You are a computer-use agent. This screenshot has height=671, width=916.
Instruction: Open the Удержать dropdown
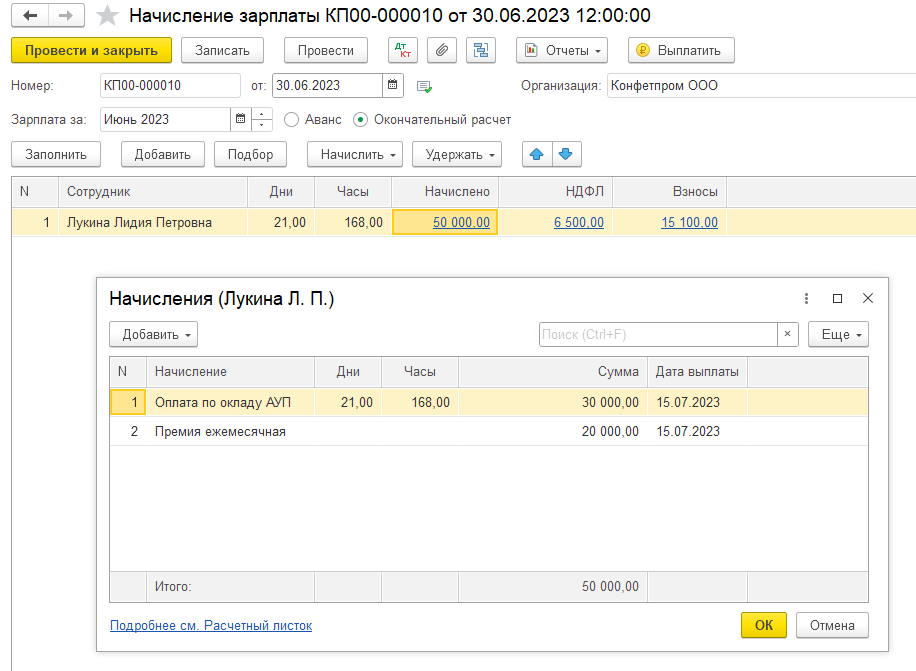(x=456, y=154)
